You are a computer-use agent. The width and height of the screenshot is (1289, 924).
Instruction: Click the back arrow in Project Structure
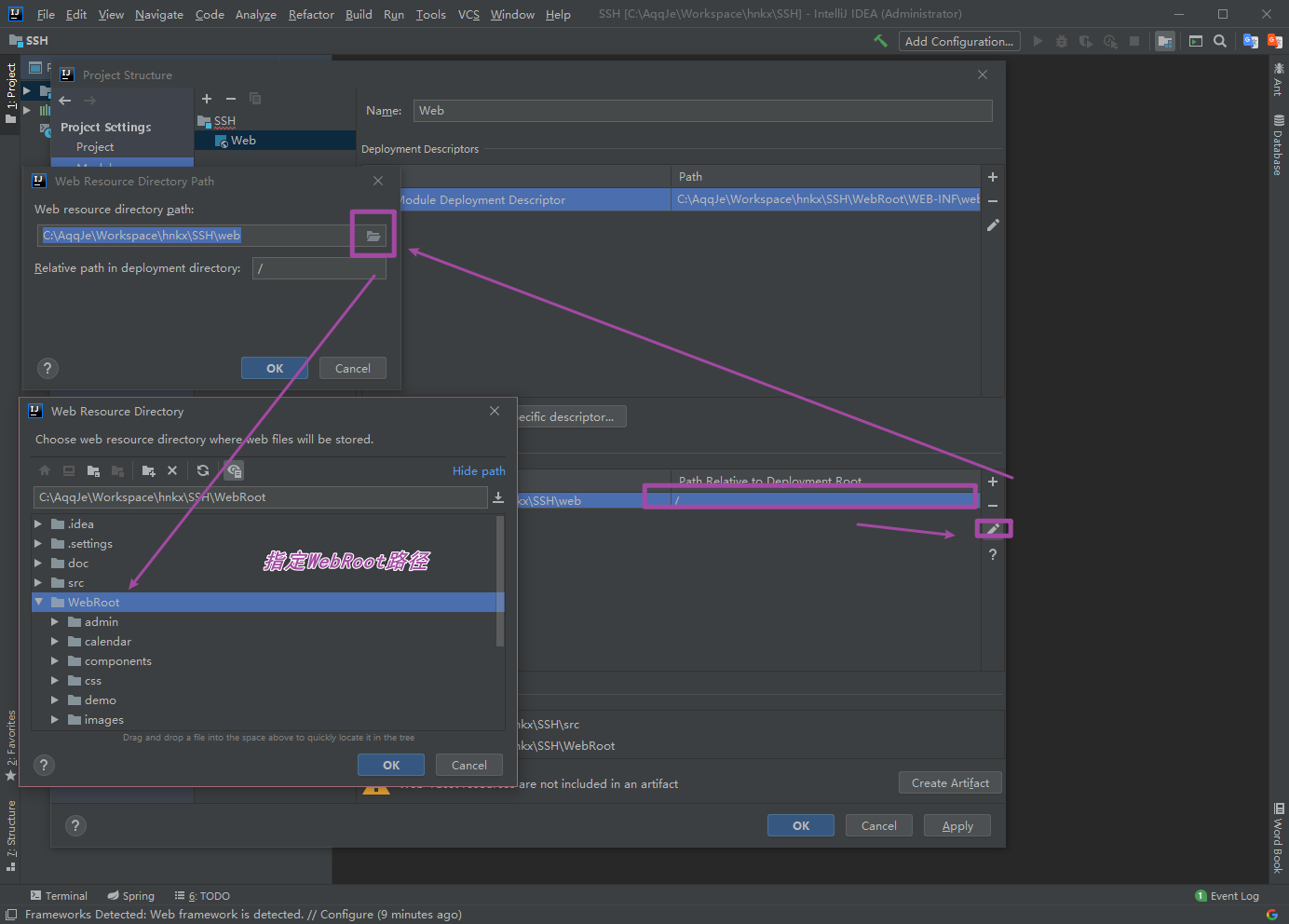click(x=65, y=101)
